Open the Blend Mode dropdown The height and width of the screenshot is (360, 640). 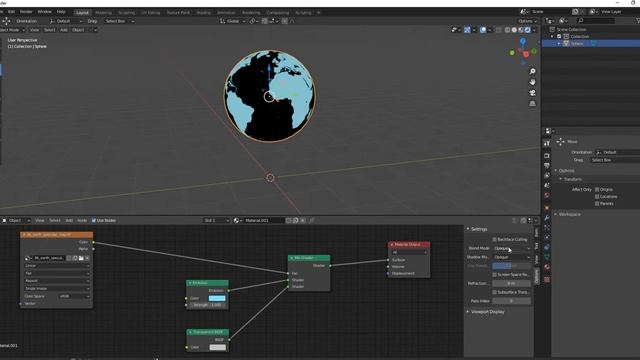click(511, 248)
